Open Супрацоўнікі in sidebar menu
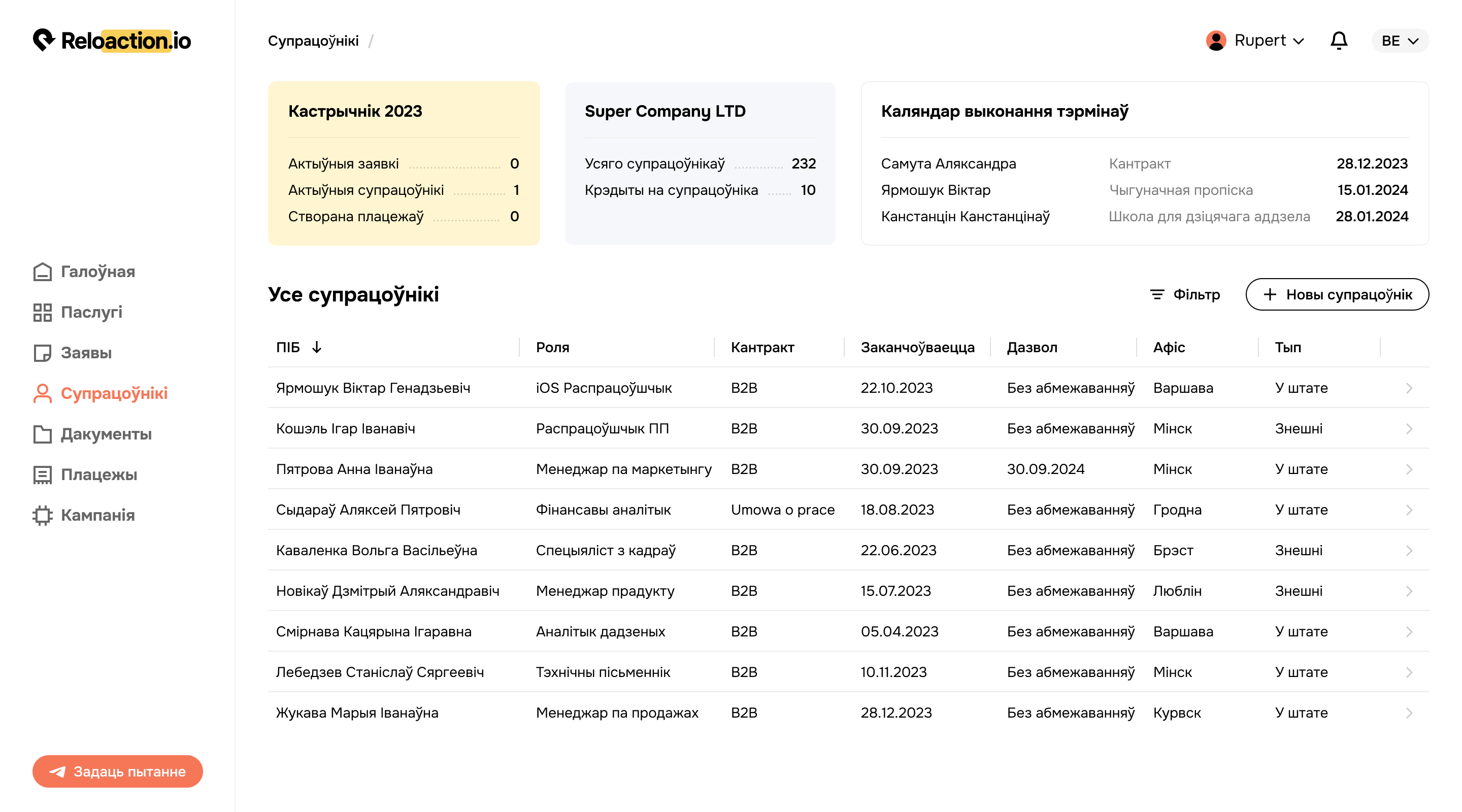Viewport: 1462px width, 812px height. pos(114,393)
